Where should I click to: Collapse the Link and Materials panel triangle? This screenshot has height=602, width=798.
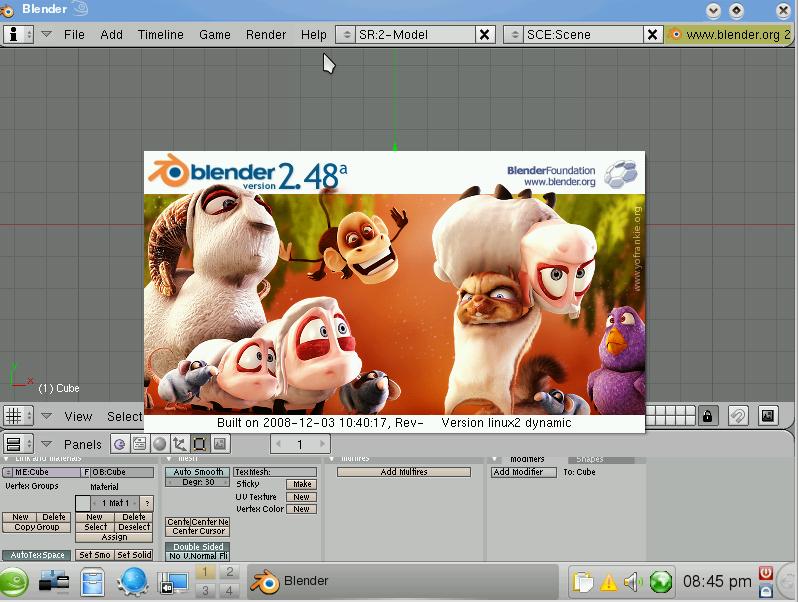tap(6, 459)
